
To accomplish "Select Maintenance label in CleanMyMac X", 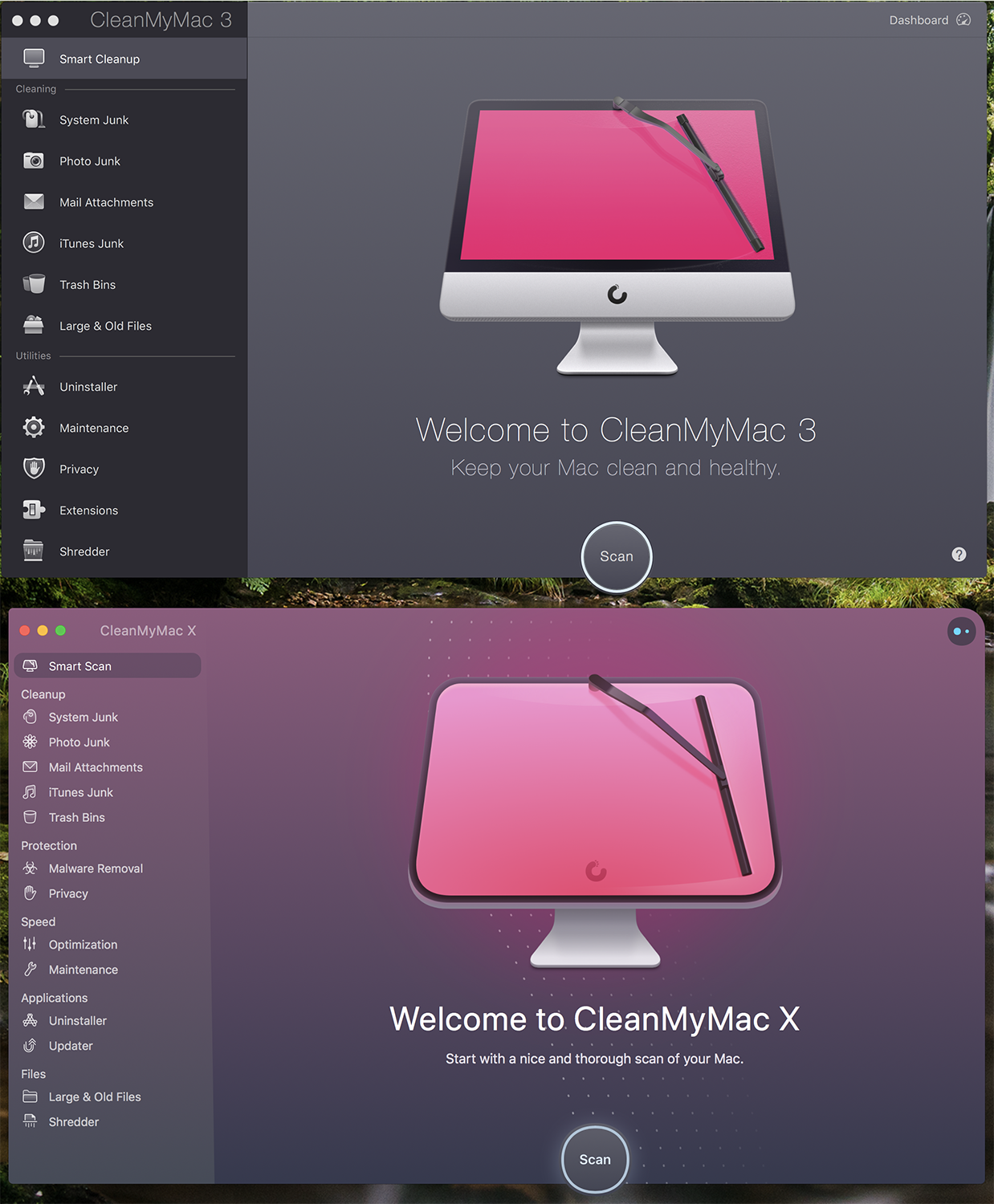I will [x=84, y=970].
